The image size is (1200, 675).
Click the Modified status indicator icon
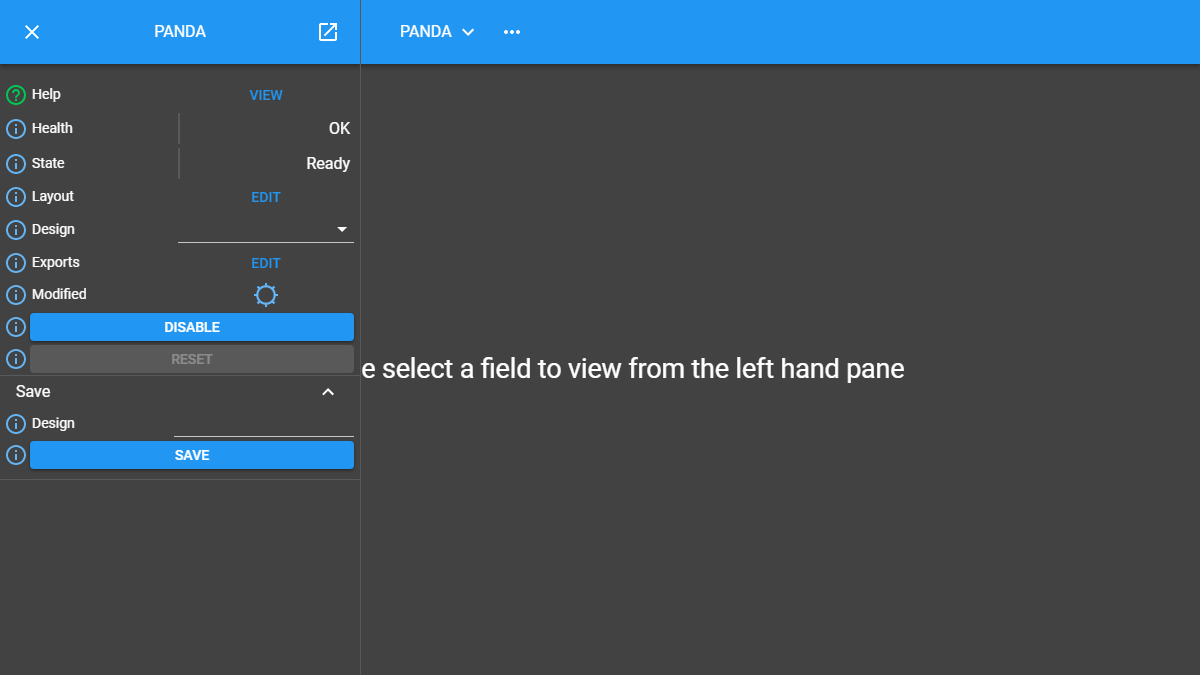click(x=266, y=295)
